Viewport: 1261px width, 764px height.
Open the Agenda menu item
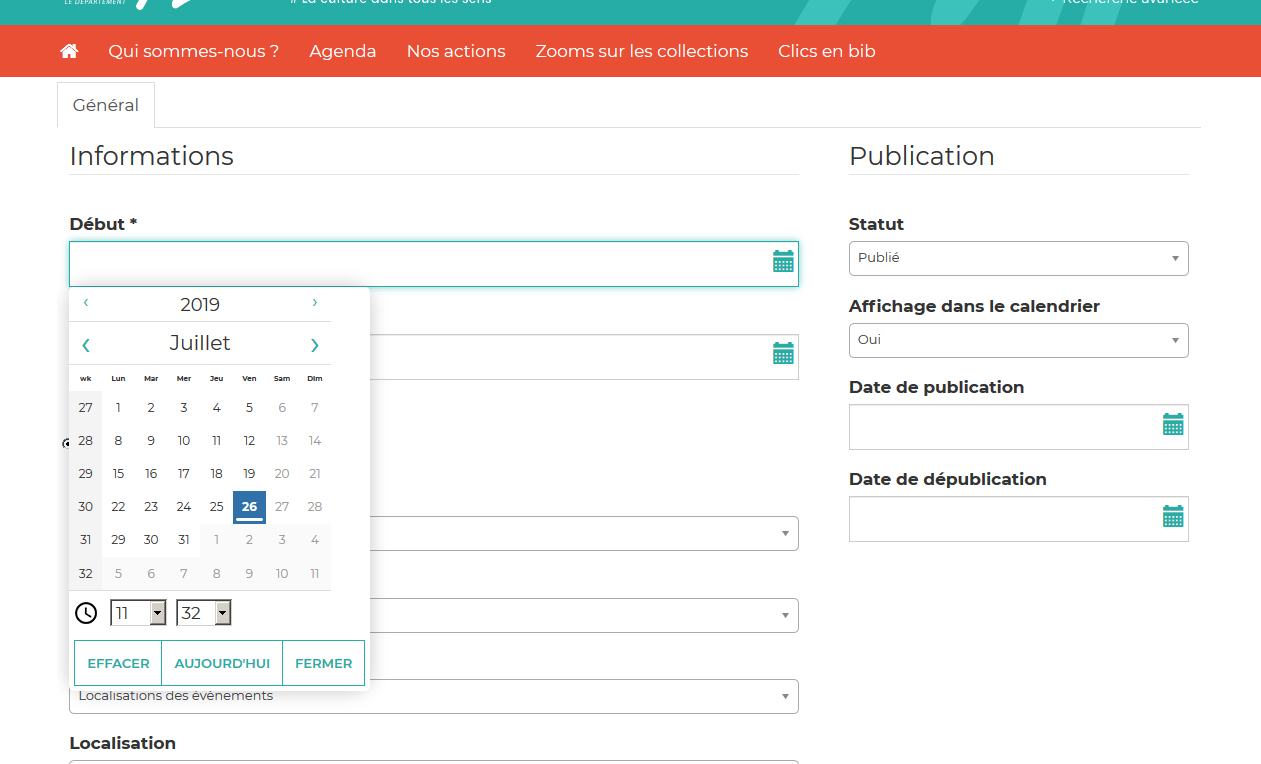[343, 51]
